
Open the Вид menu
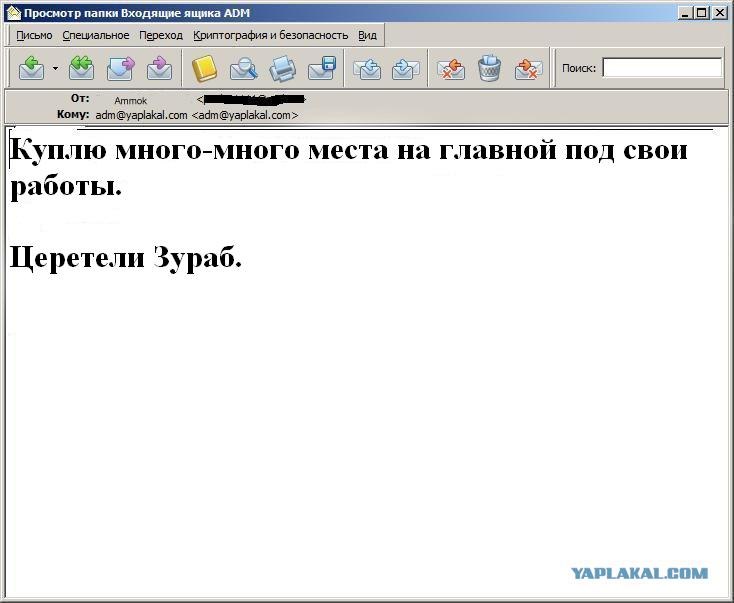367,35
